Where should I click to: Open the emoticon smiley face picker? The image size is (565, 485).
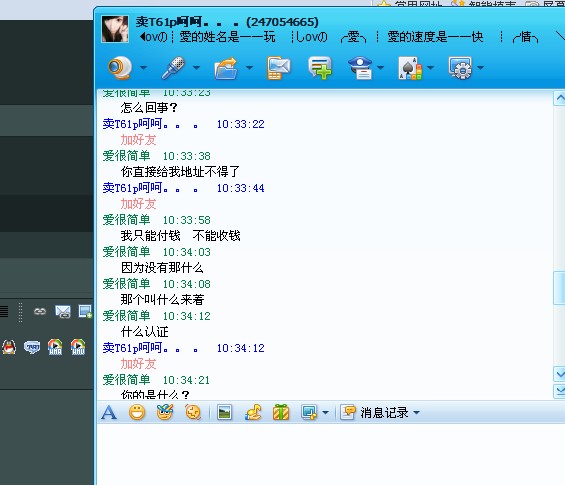137,412
